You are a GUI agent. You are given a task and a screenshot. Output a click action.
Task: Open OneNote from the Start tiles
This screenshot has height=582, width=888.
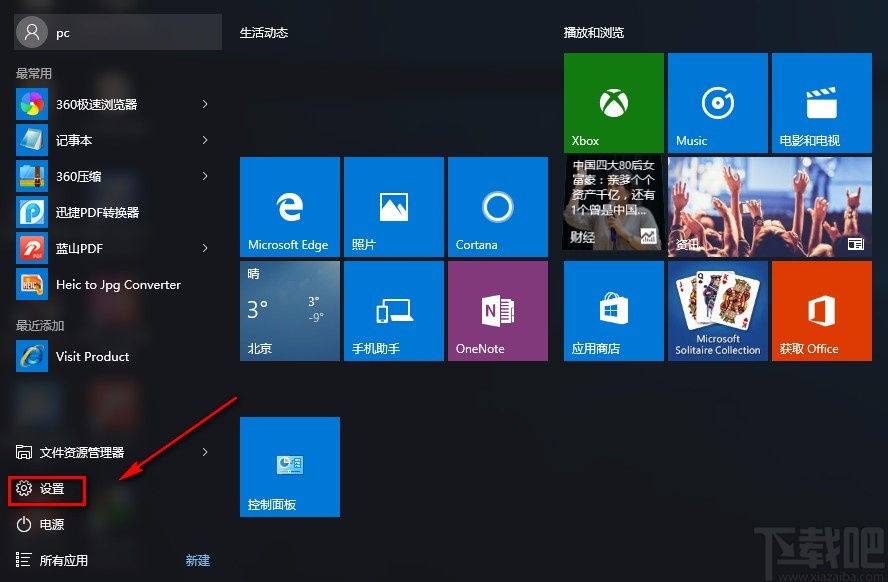pos(497,310)
